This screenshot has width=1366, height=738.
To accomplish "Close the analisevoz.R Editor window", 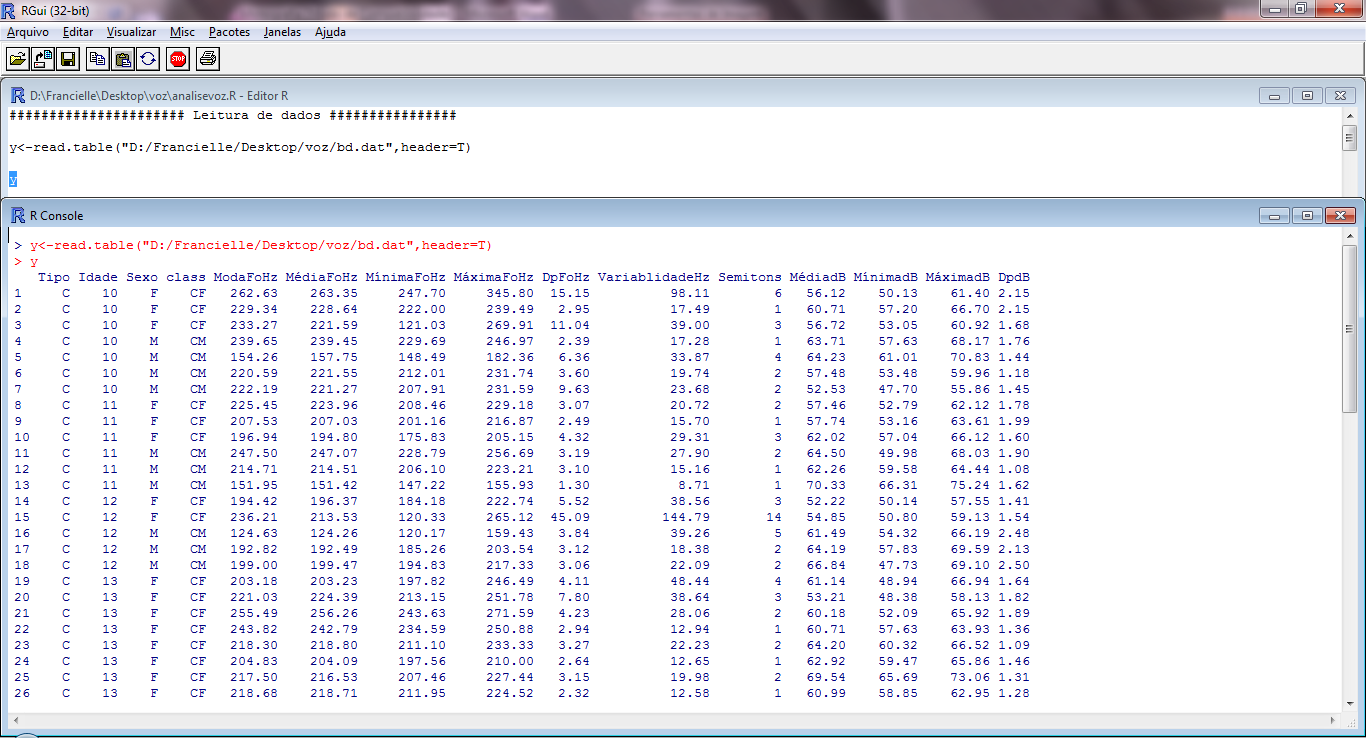I will tap(1340, 96).
